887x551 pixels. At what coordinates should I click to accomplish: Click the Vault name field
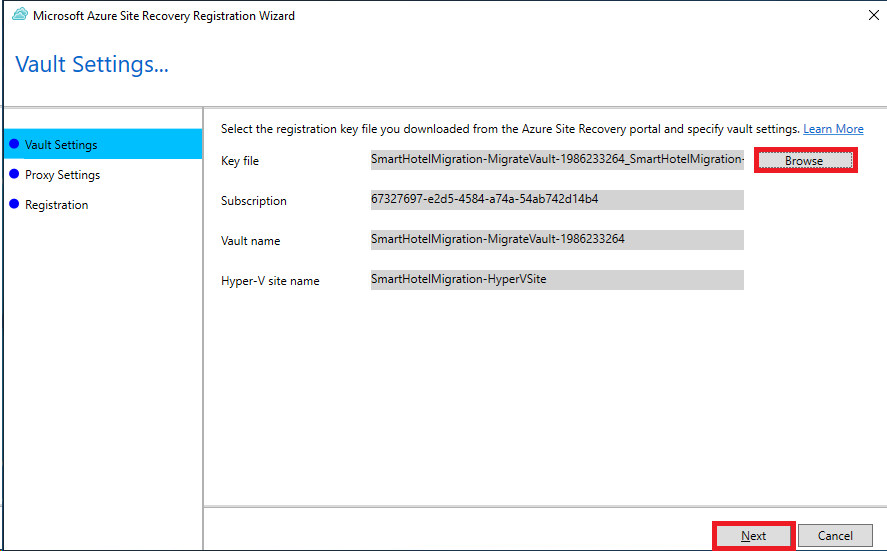click(x=557, y=240)
